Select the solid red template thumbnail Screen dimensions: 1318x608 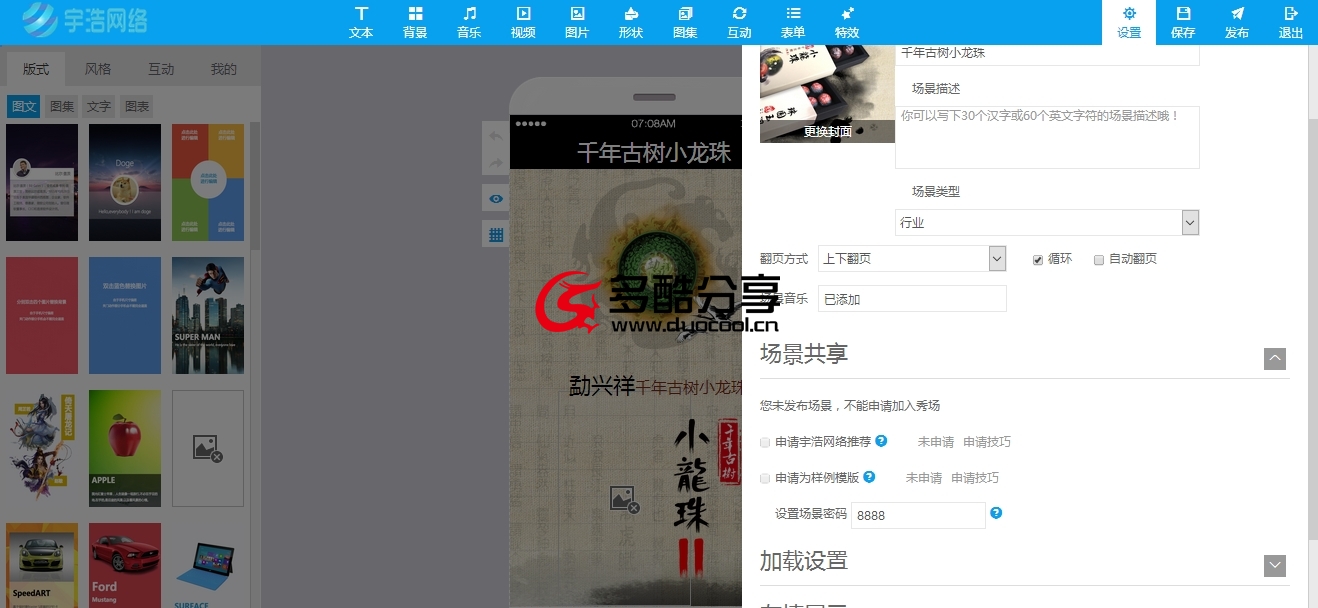pyautogui.click(x=42, y=315)
